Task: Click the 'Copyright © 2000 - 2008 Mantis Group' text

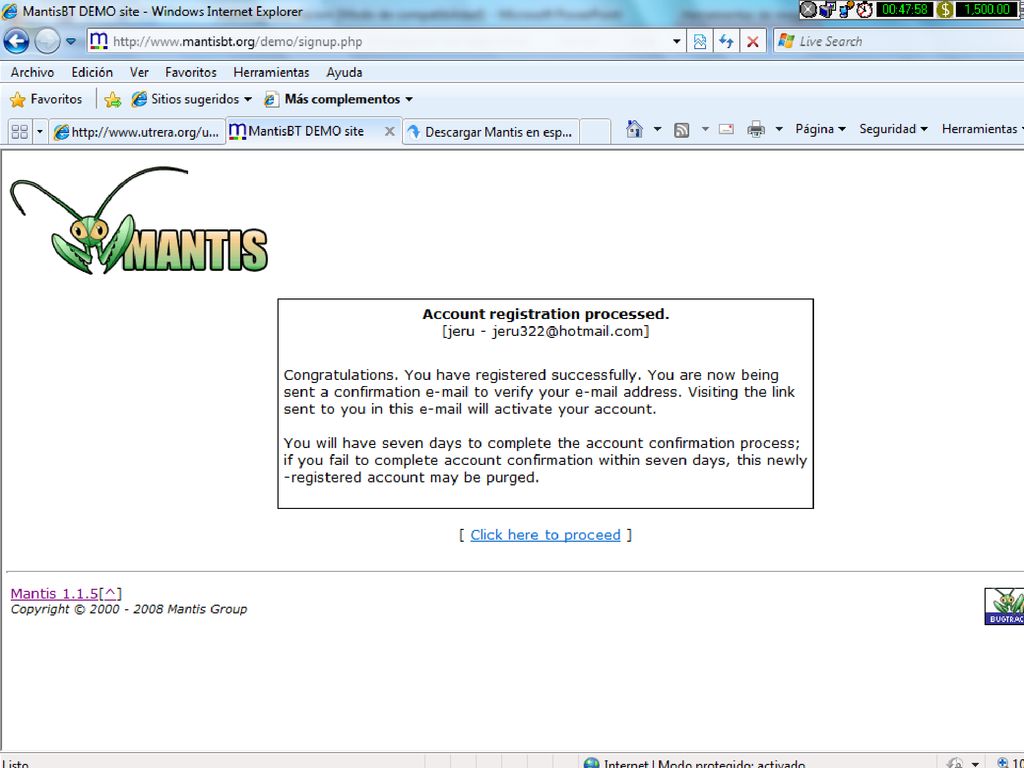Action: point(129,609)
